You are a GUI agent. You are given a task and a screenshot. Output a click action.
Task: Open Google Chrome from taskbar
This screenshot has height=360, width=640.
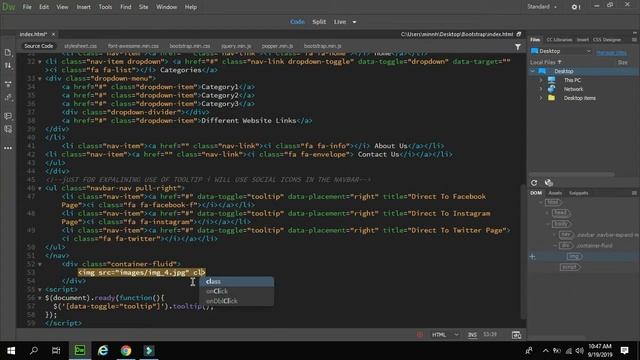point(126,351)
